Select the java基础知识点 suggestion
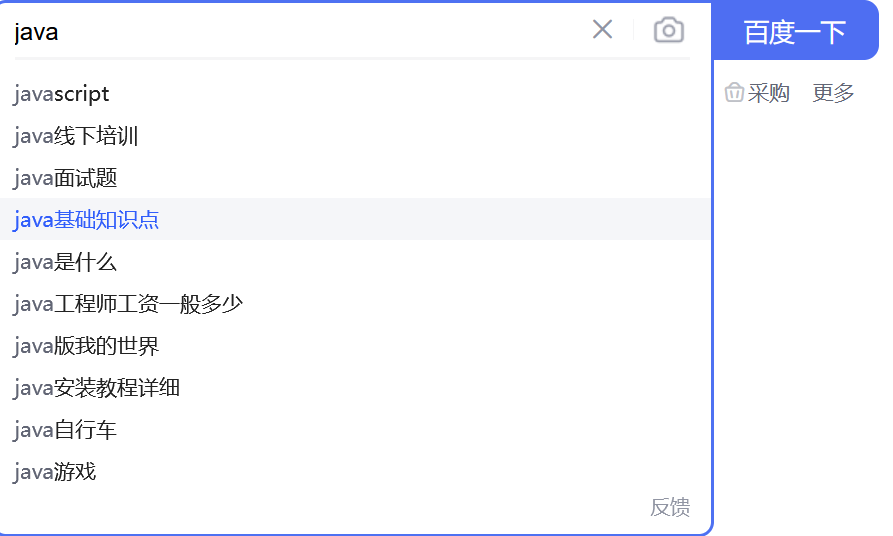This screenshot has height=536, width=893. coord(87,220)
